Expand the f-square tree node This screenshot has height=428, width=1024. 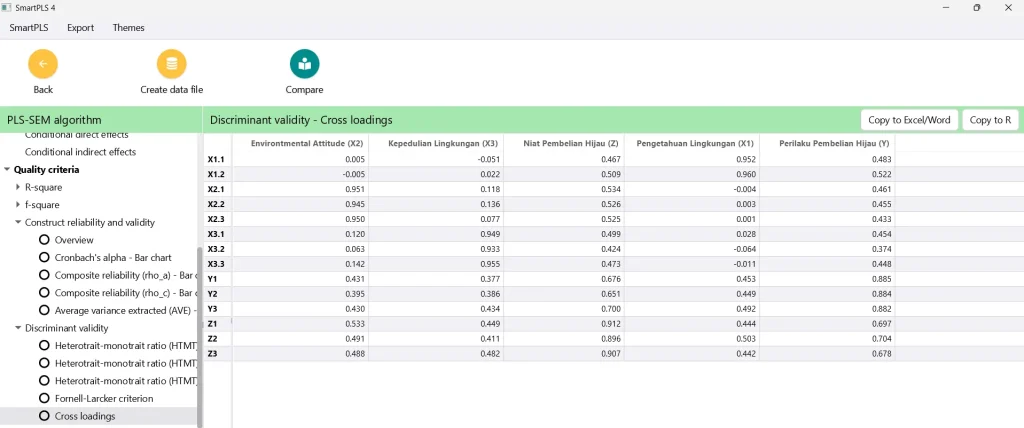18,205
